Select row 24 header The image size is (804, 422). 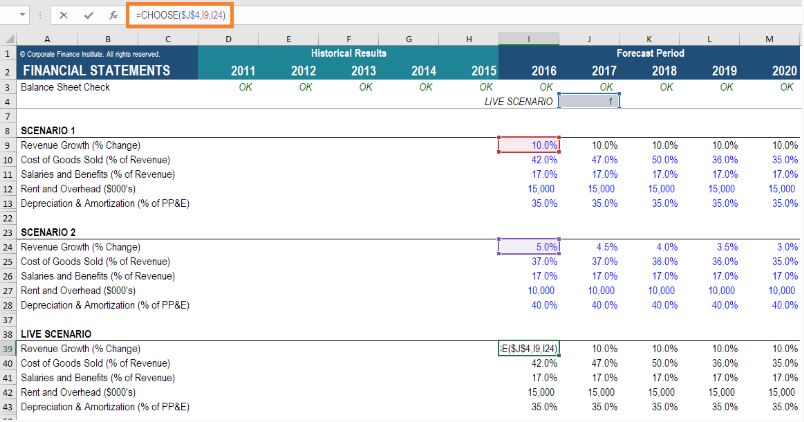[8, 247]
